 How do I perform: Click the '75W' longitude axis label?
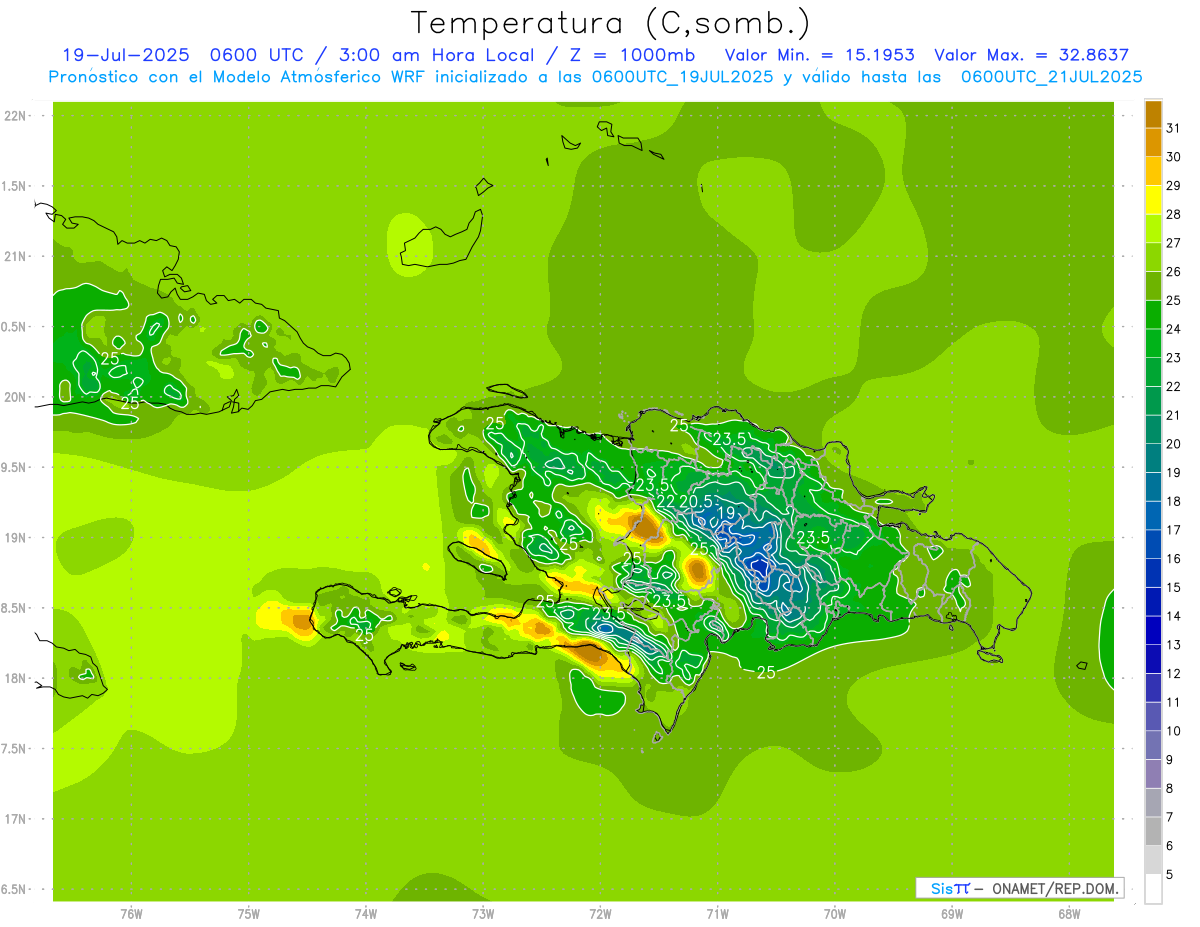pyautogui.click(x=248, y=914)
